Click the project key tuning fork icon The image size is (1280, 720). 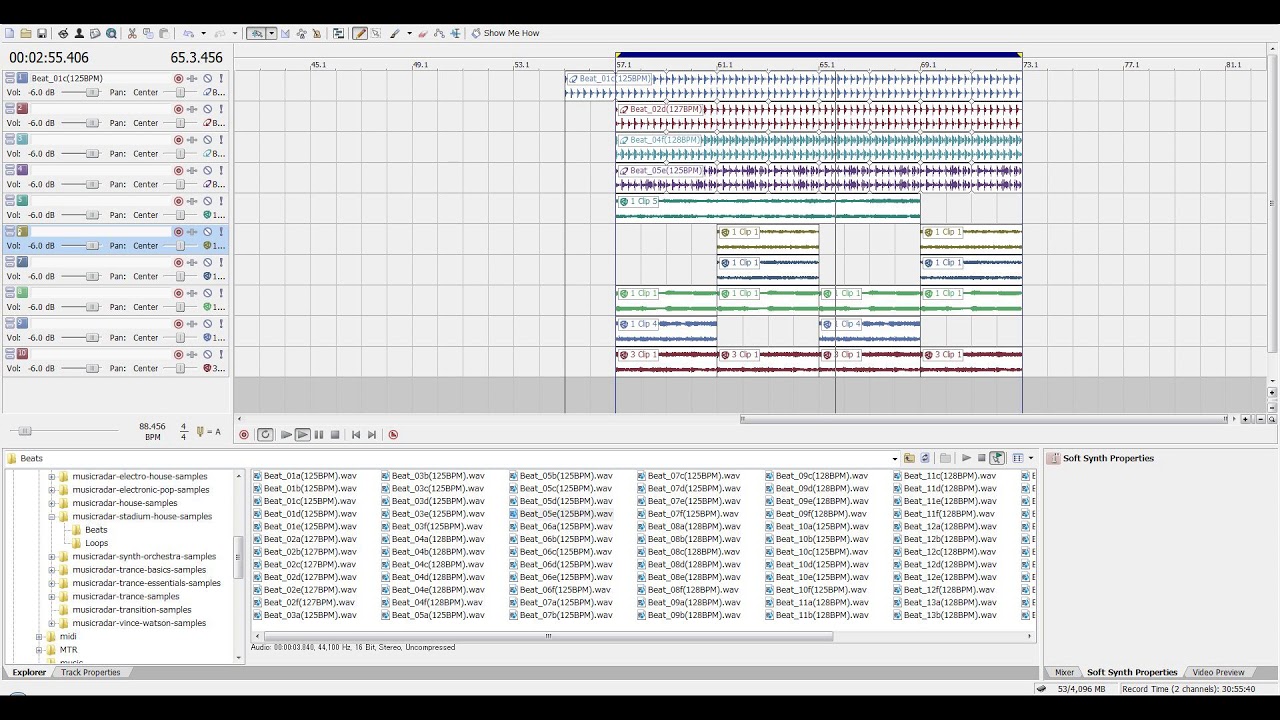[x=200, y=432]
